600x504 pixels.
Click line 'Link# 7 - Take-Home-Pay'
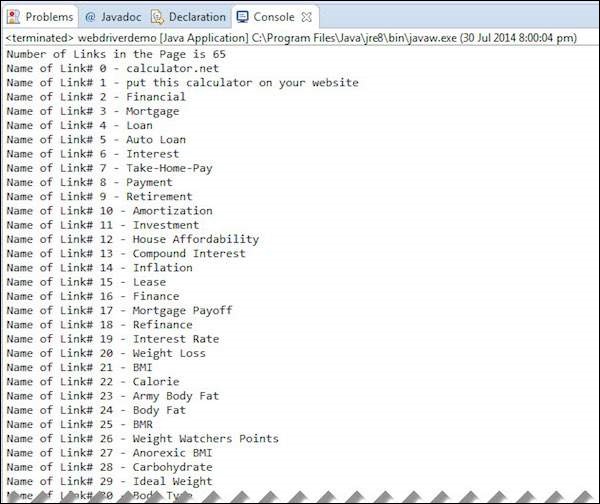tap(109, 168)
